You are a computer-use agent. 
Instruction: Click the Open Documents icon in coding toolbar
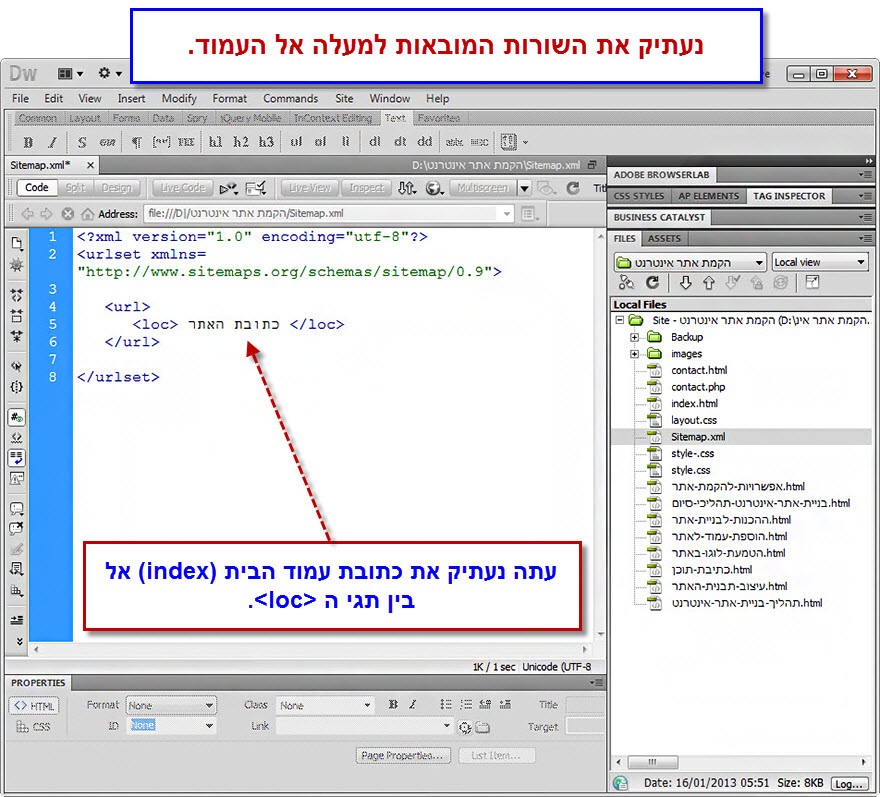tap(17, 244)
